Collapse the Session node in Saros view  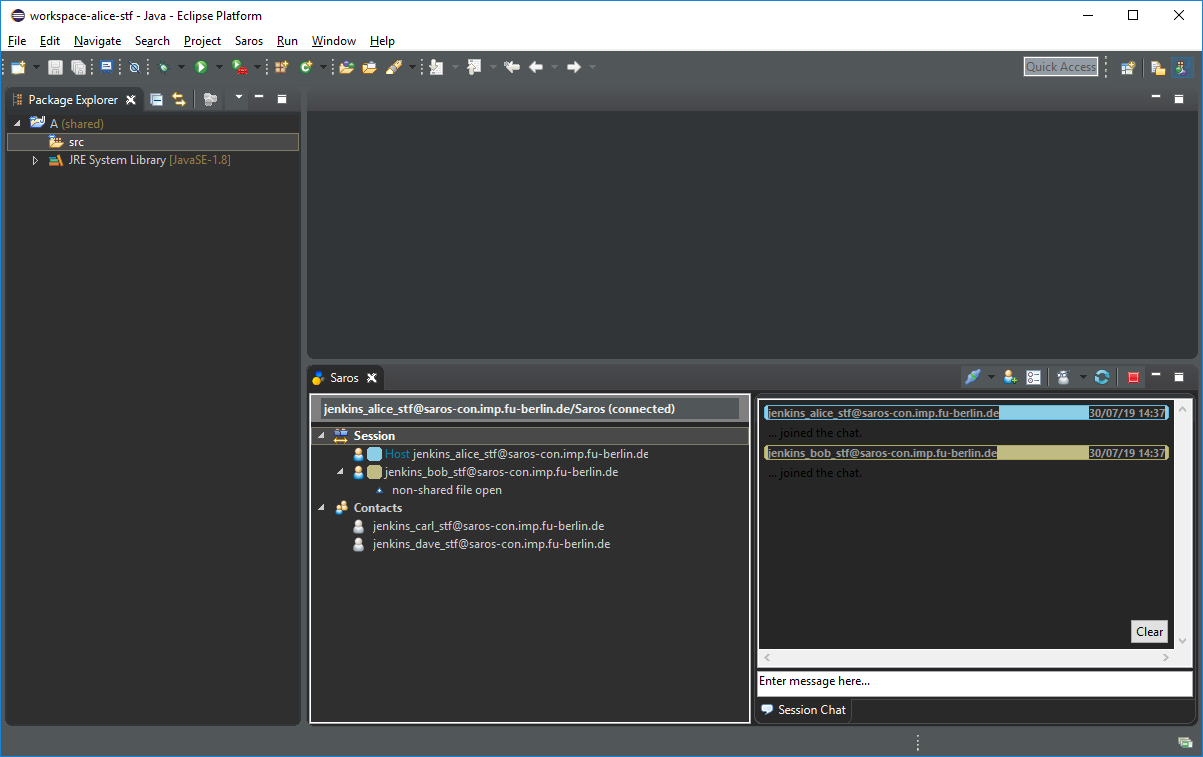point(321,435)
